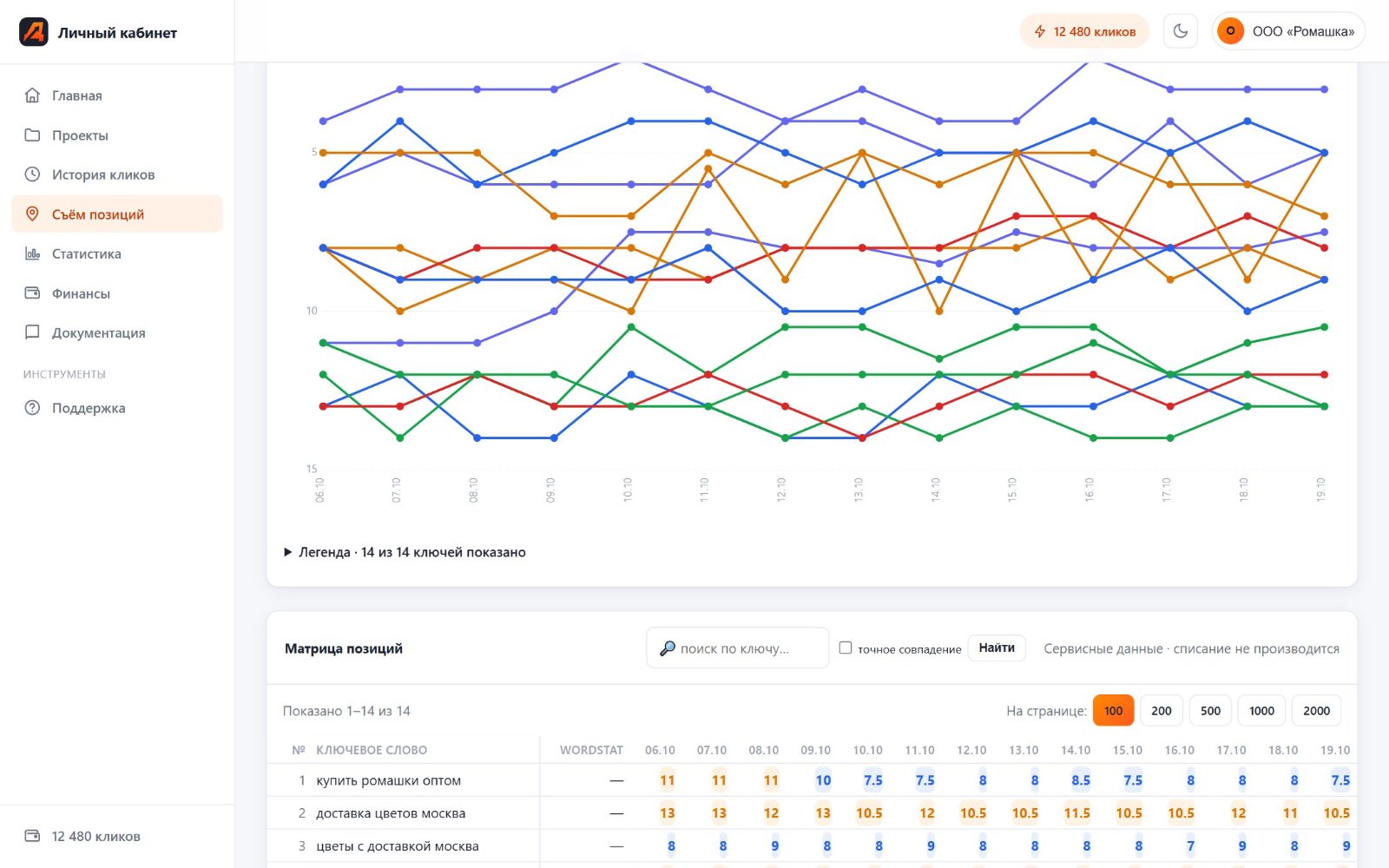Click the lightning icon in the clicks badge
This screenshot has width=1389, height=868.
(1039, 31)
